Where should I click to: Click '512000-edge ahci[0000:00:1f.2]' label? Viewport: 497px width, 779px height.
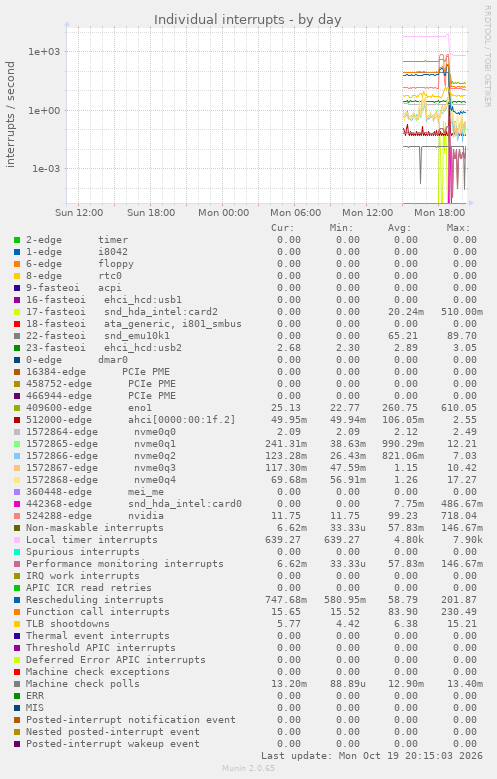(x=131, y=420)
